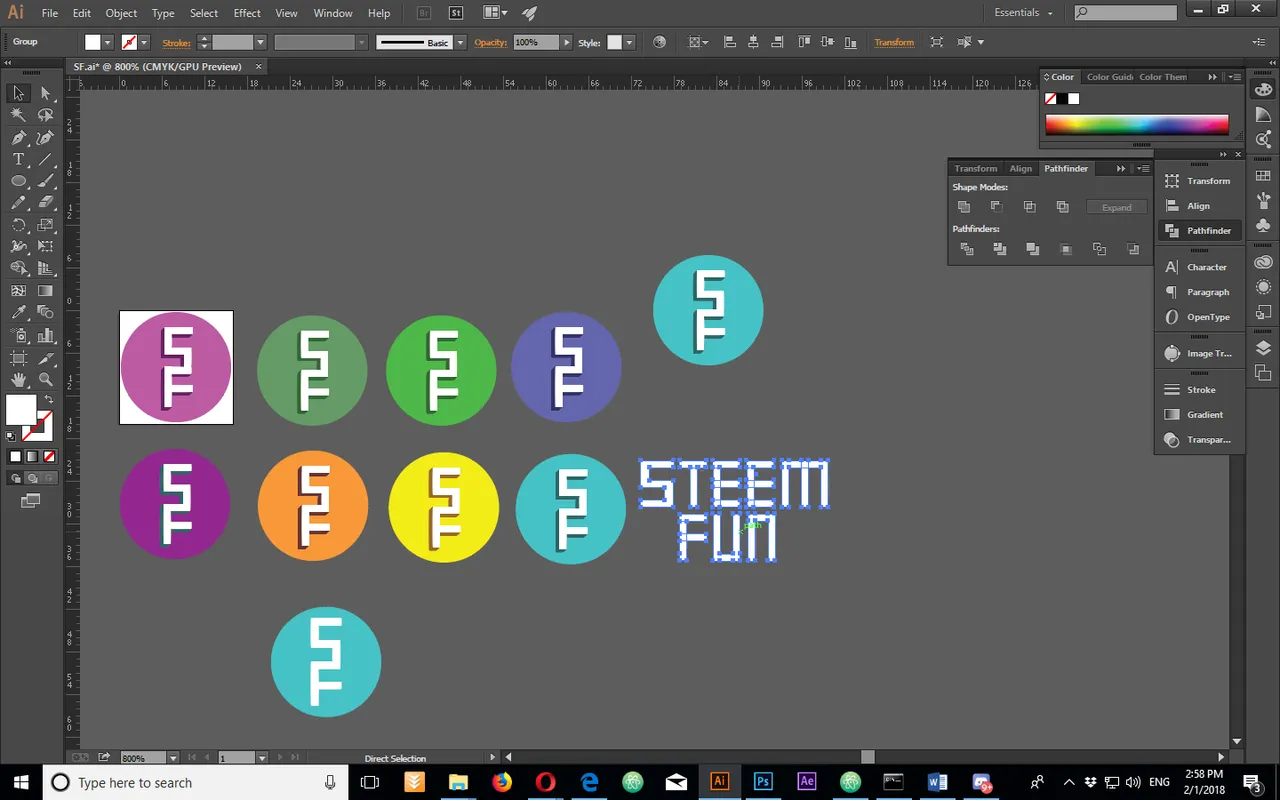Select the Pencil tool
Image resolution: width=1280 pixels, height=800 pixels.
18,203
